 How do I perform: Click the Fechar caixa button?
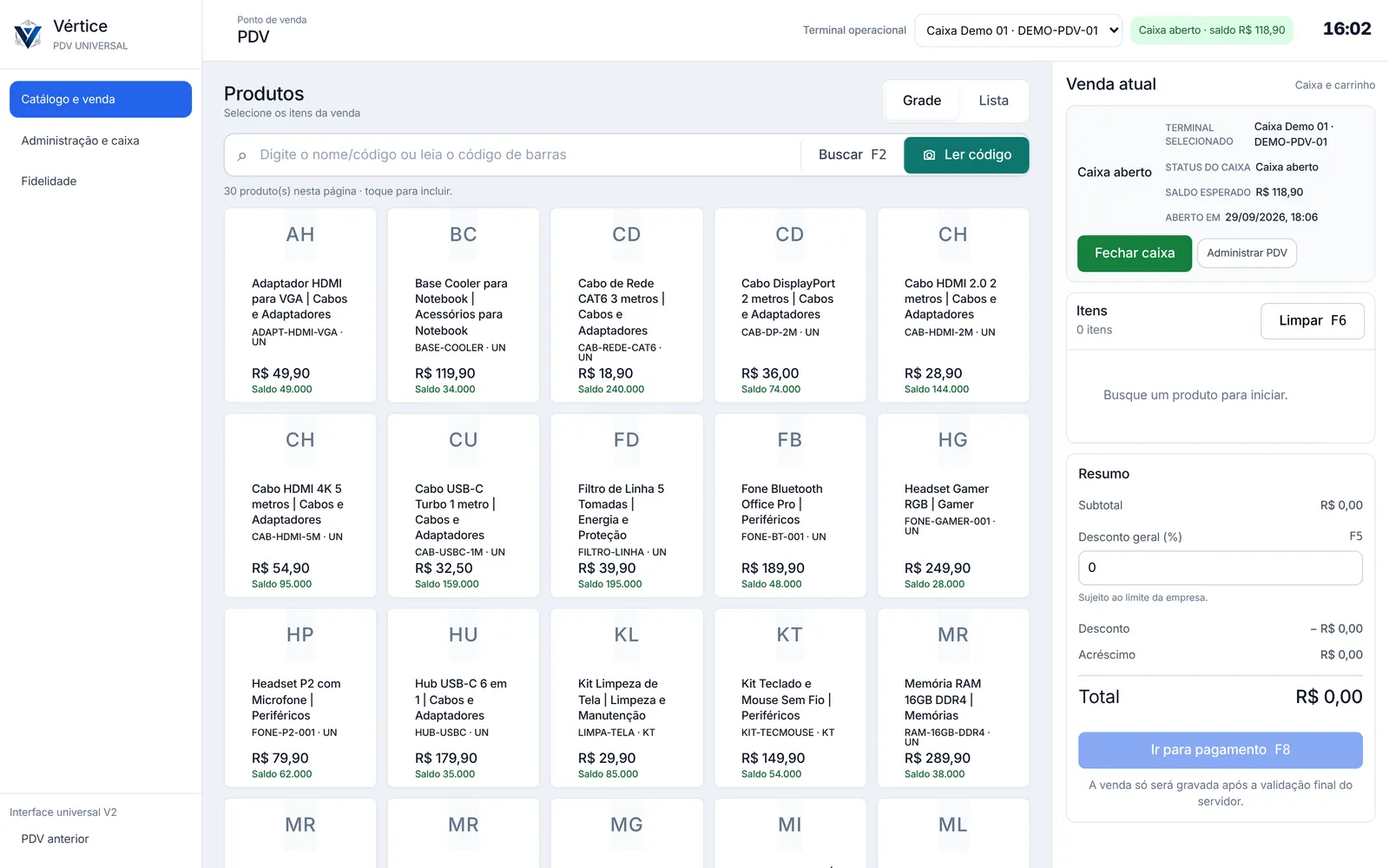coord(1134,253)
